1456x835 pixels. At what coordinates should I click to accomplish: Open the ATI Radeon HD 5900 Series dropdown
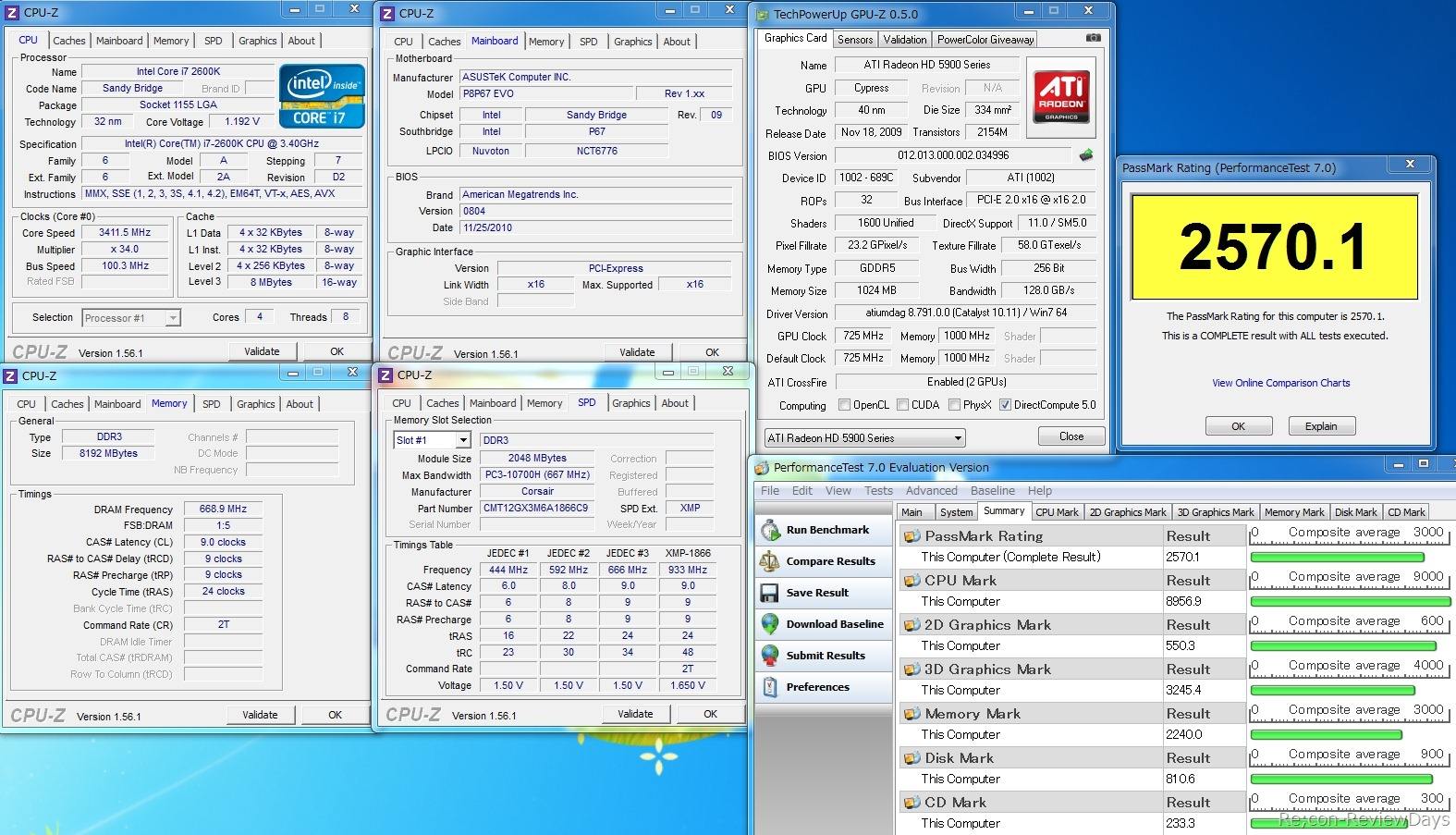(957, 438)
